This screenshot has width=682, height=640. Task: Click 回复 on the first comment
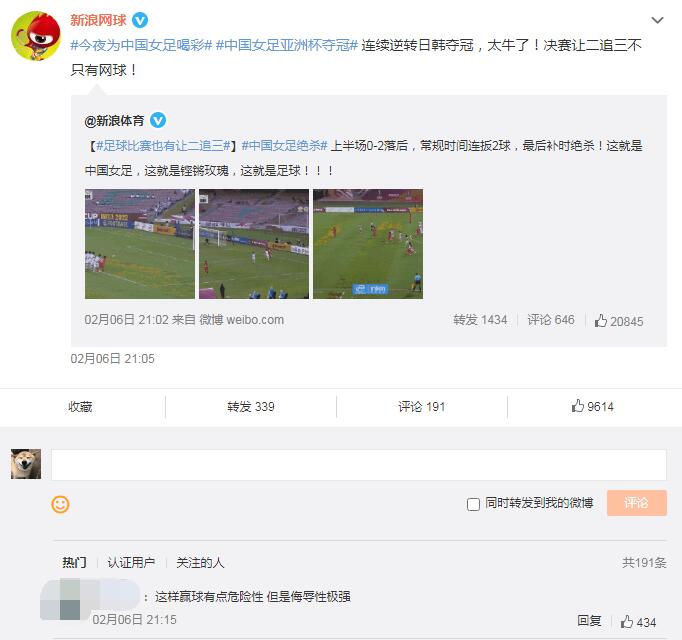(589, 620)
